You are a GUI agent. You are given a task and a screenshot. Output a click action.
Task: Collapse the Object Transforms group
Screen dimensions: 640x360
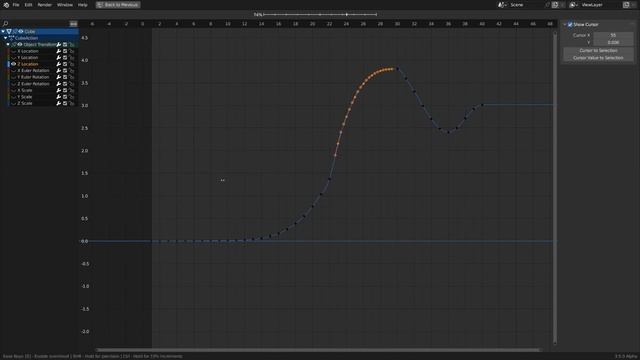click(8, 44)
